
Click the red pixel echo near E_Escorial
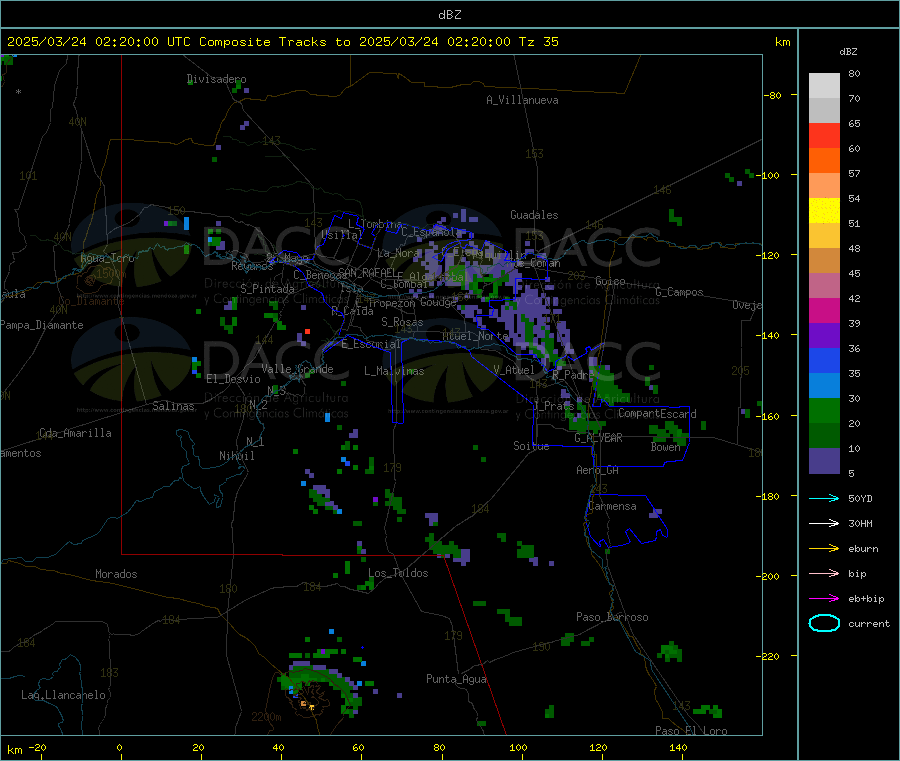click(x=308, y=332)
